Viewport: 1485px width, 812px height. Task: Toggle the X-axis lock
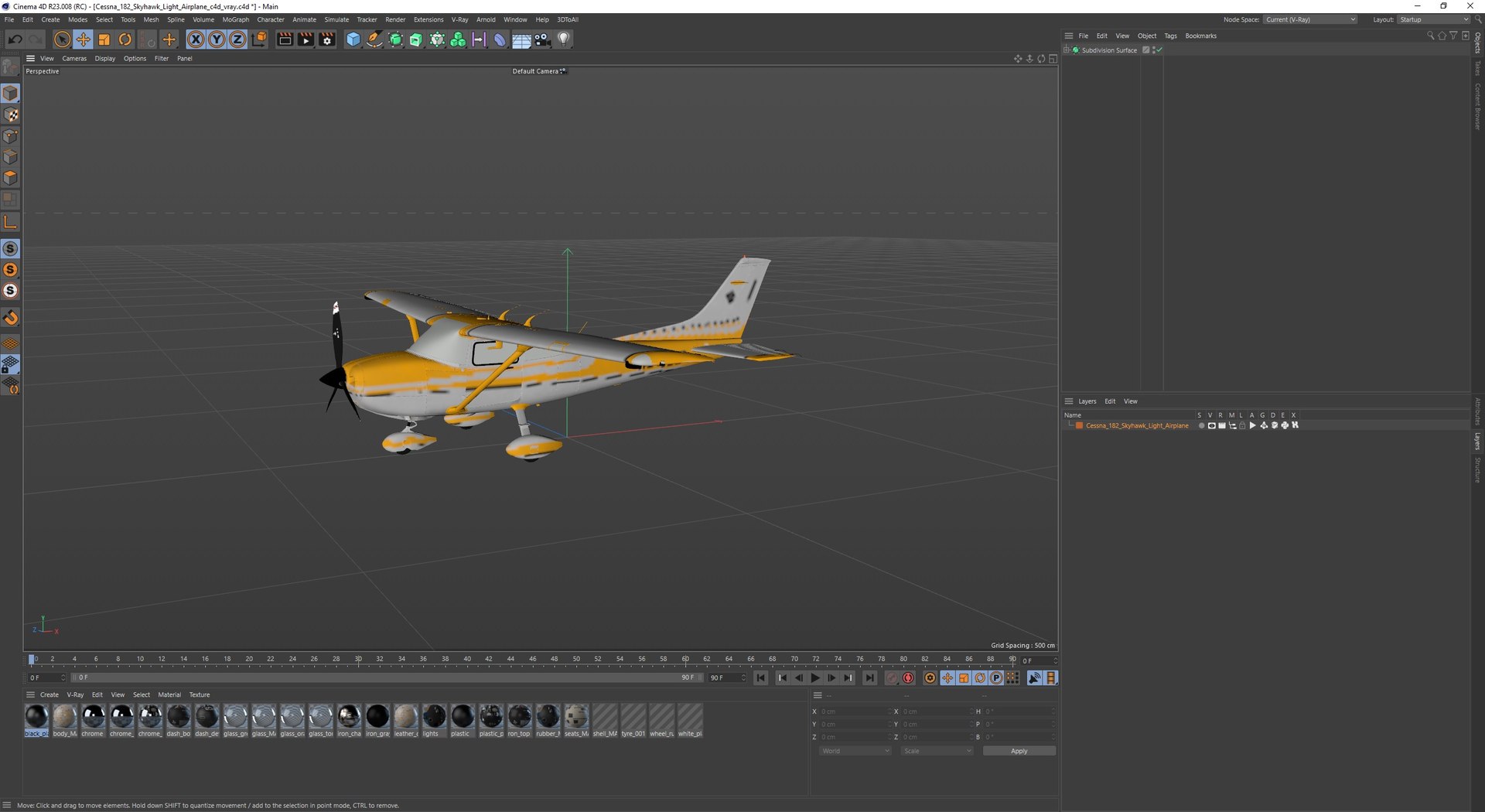point(196,39)
